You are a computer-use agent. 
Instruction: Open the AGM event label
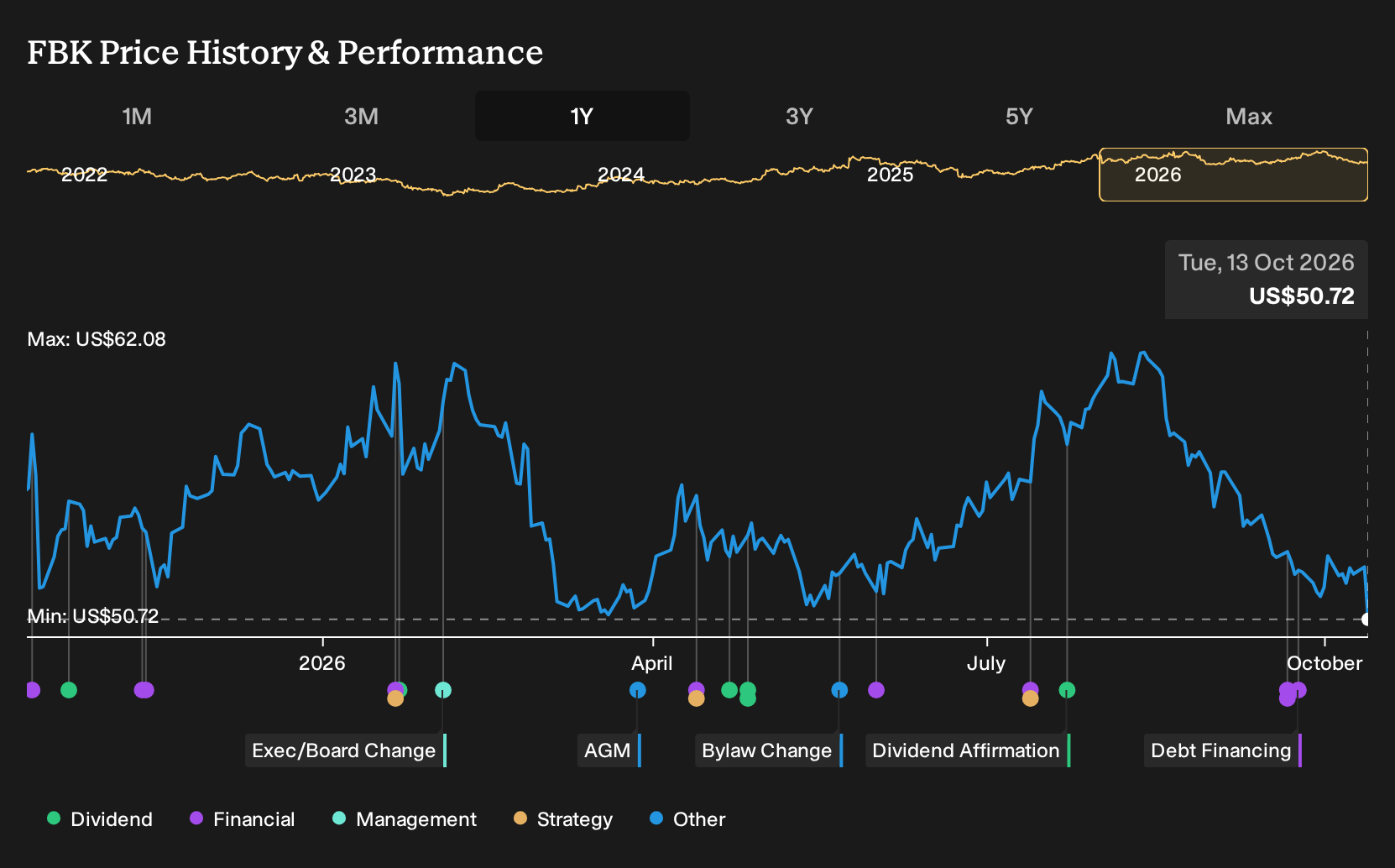[609, 750]
